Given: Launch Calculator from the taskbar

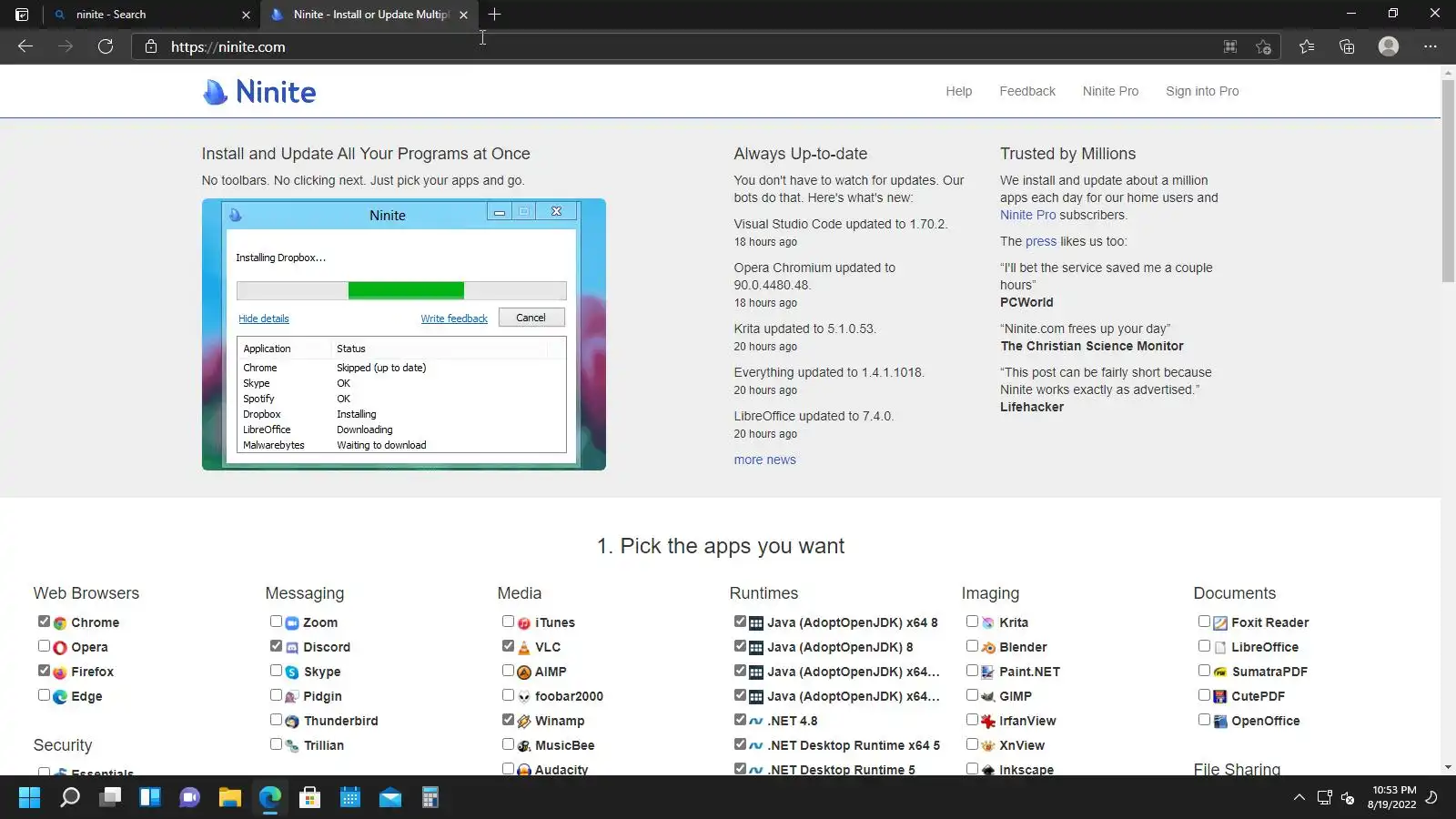Looking at the screenshot, I should click(x=430, y=798).
